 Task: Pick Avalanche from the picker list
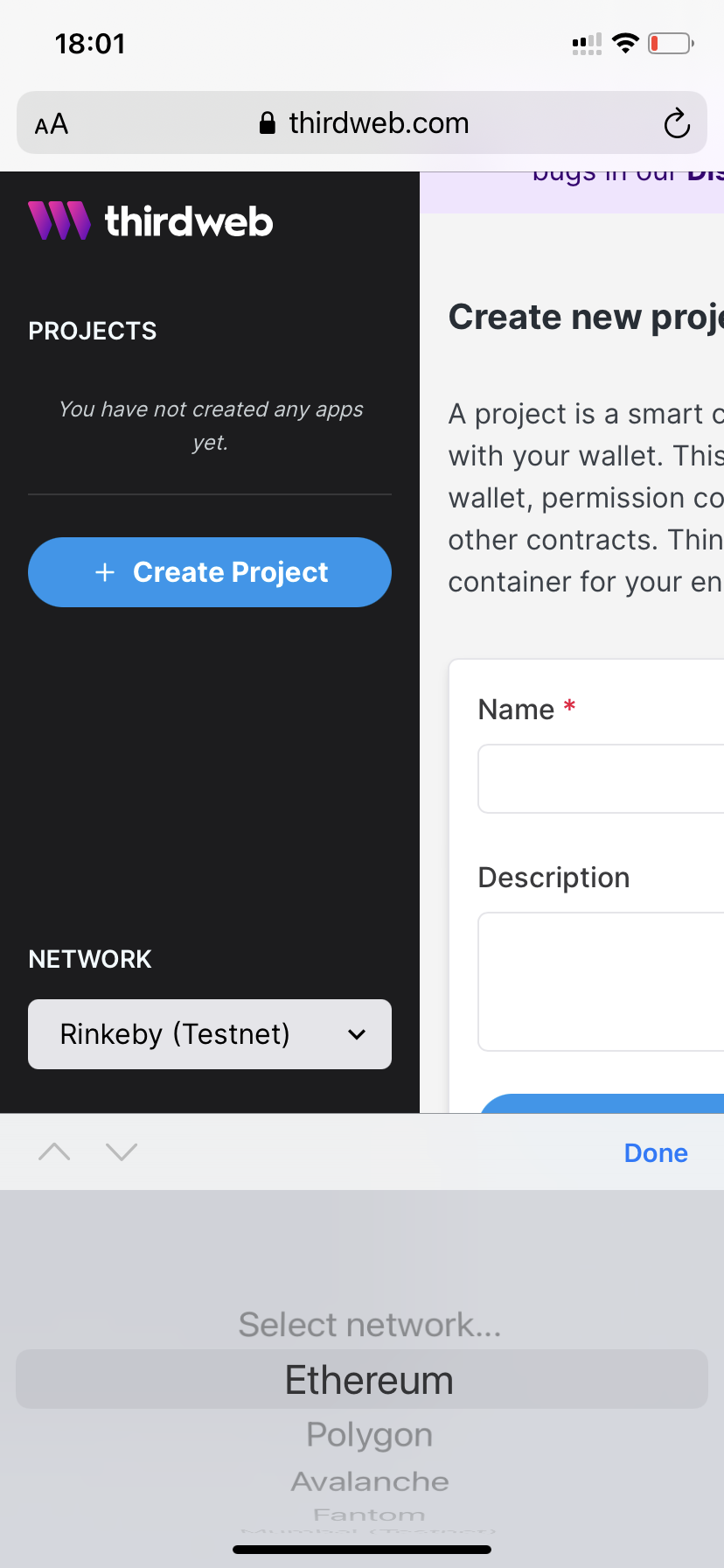click(370, 1481)
